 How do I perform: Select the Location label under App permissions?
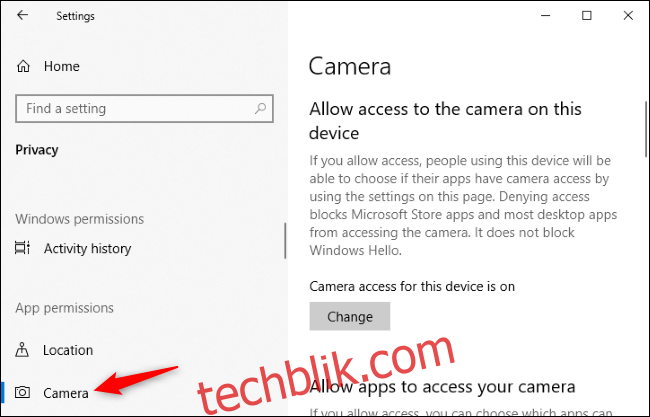click(x=68, y=350)
